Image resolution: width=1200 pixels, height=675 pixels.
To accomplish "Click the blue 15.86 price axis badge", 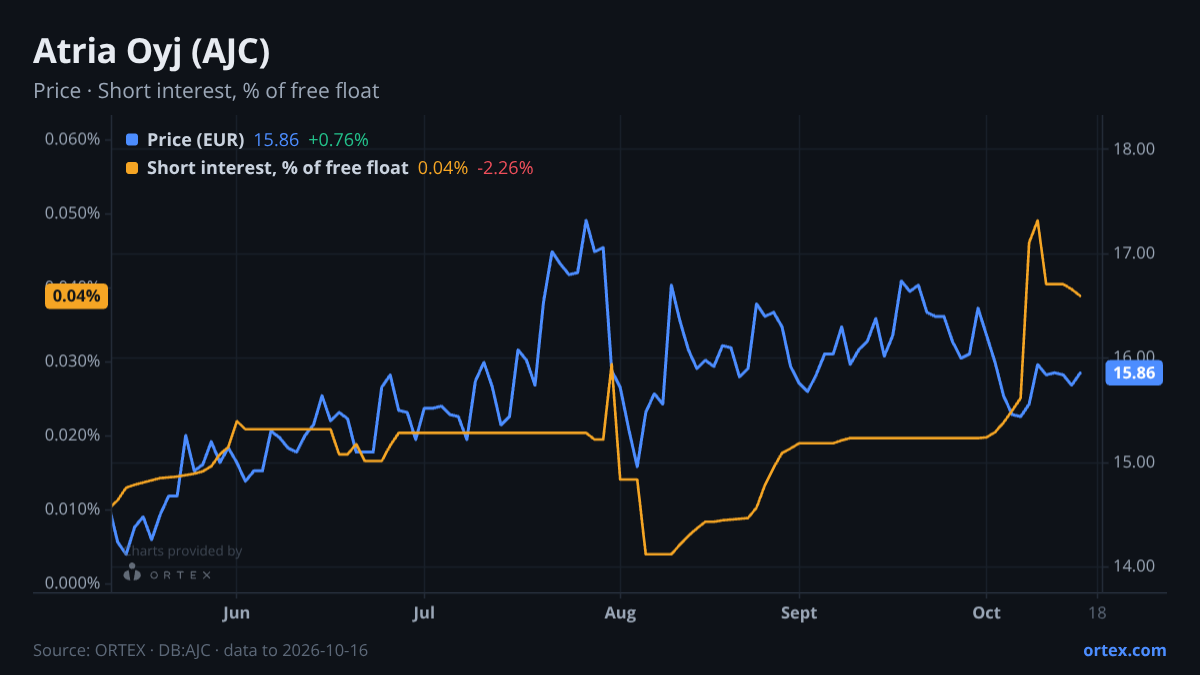I will pyautogui.click(x=1134, y=373).
